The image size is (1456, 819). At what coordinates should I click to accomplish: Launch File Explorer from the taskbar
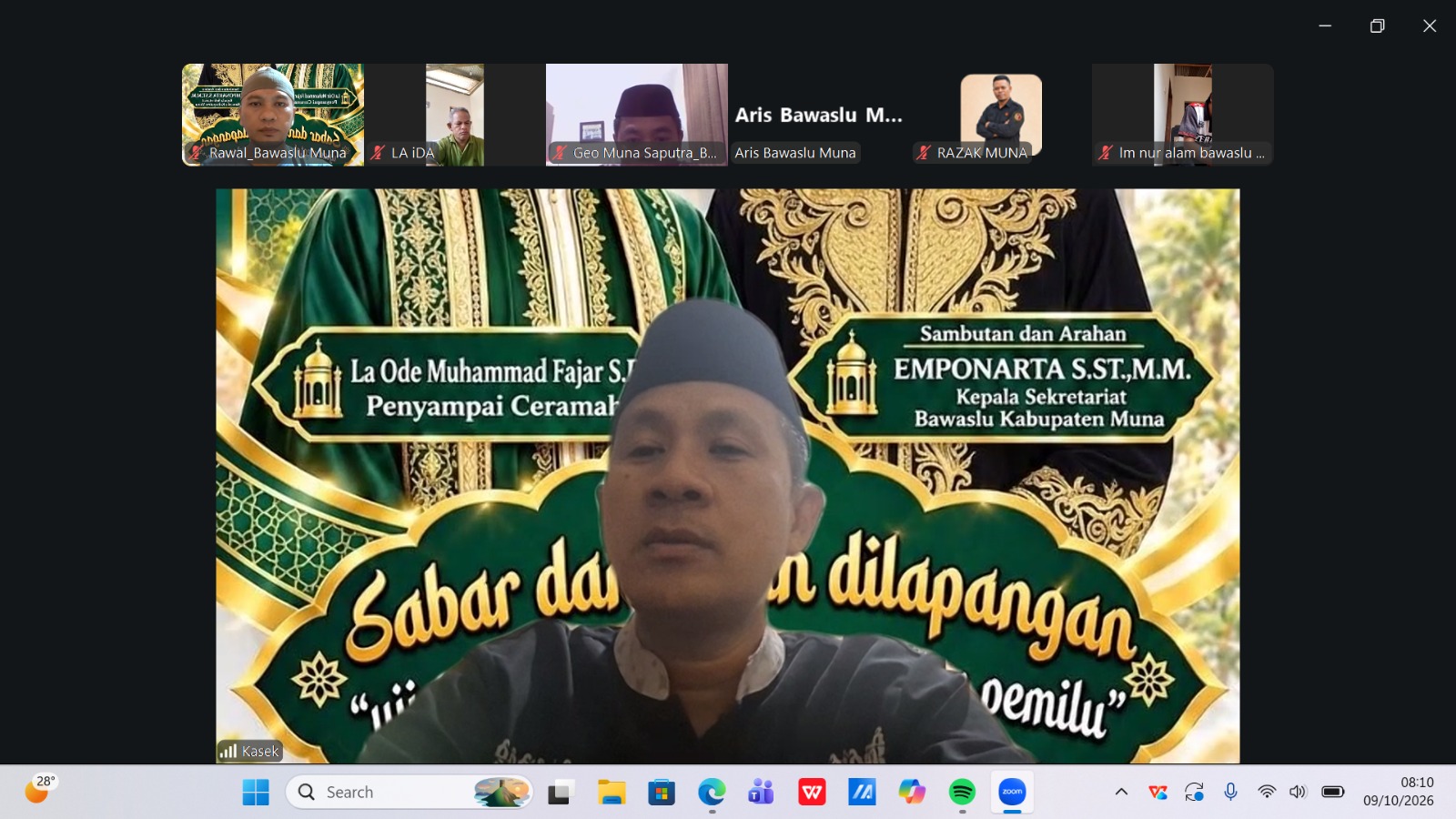(612, 793)
